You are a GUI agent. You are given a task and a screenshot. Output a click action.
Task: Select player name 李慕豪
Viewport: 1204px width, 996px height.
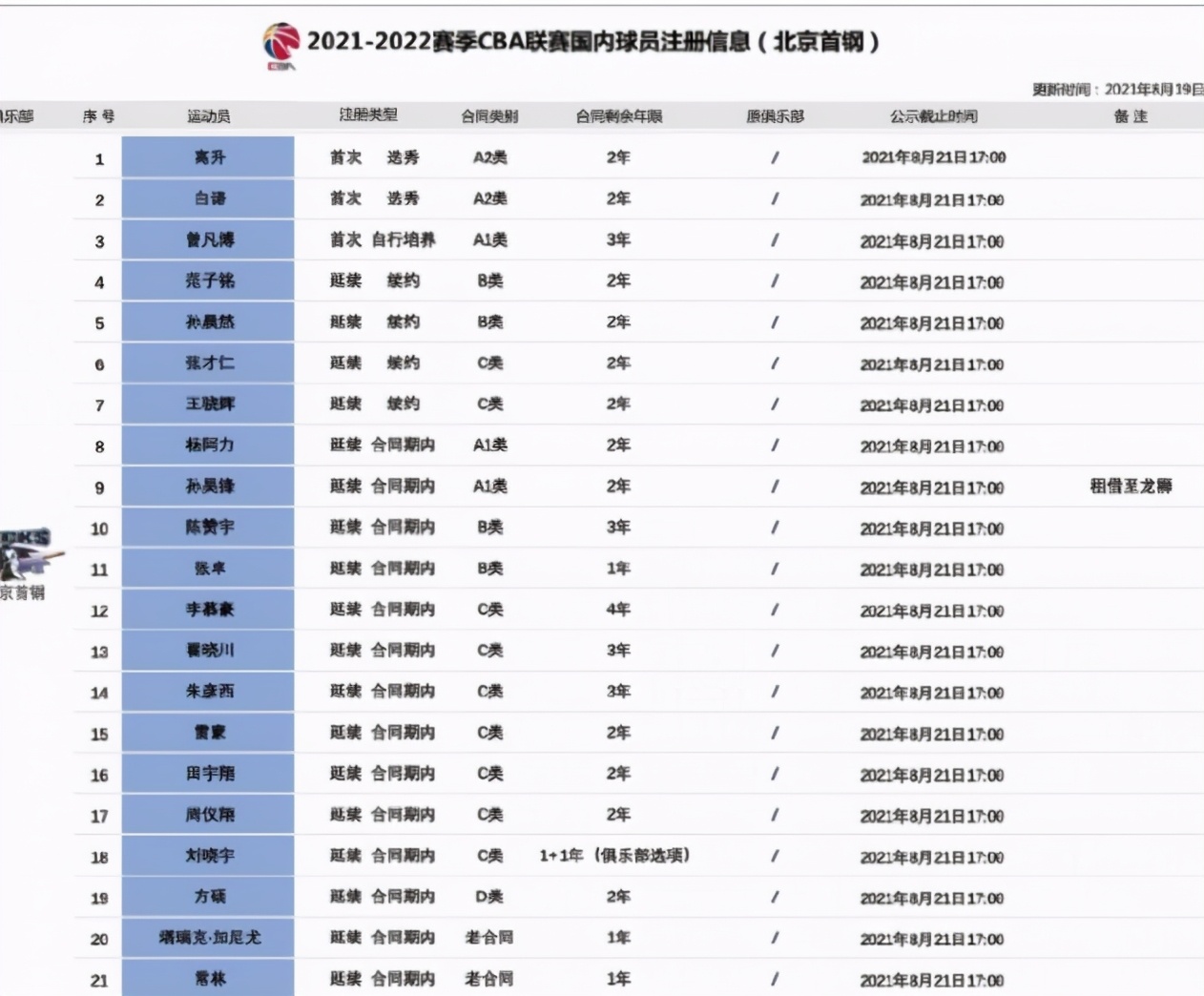208,609
